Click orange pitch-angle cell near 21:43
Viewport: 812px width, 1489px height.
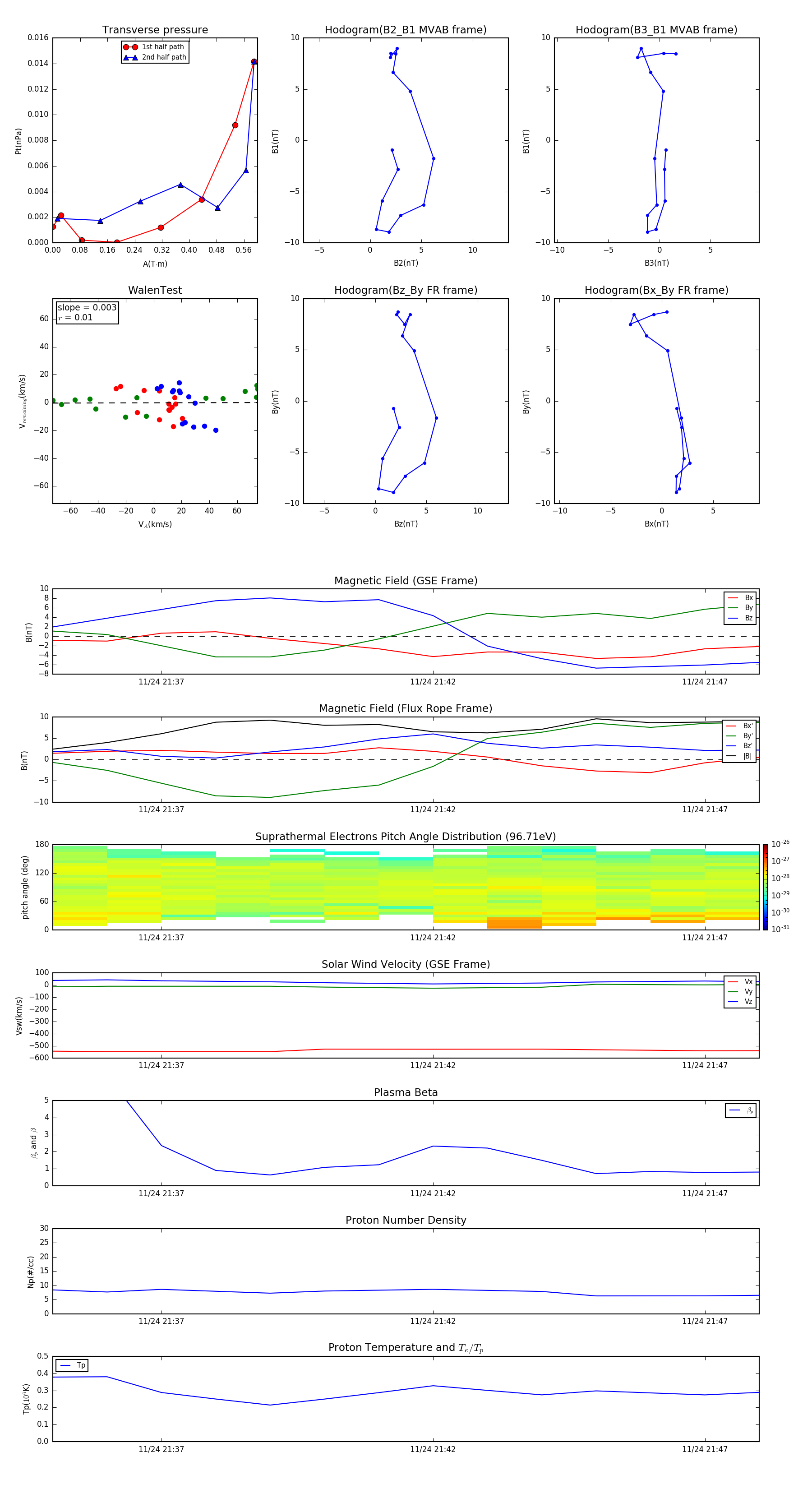pos(514,923)
